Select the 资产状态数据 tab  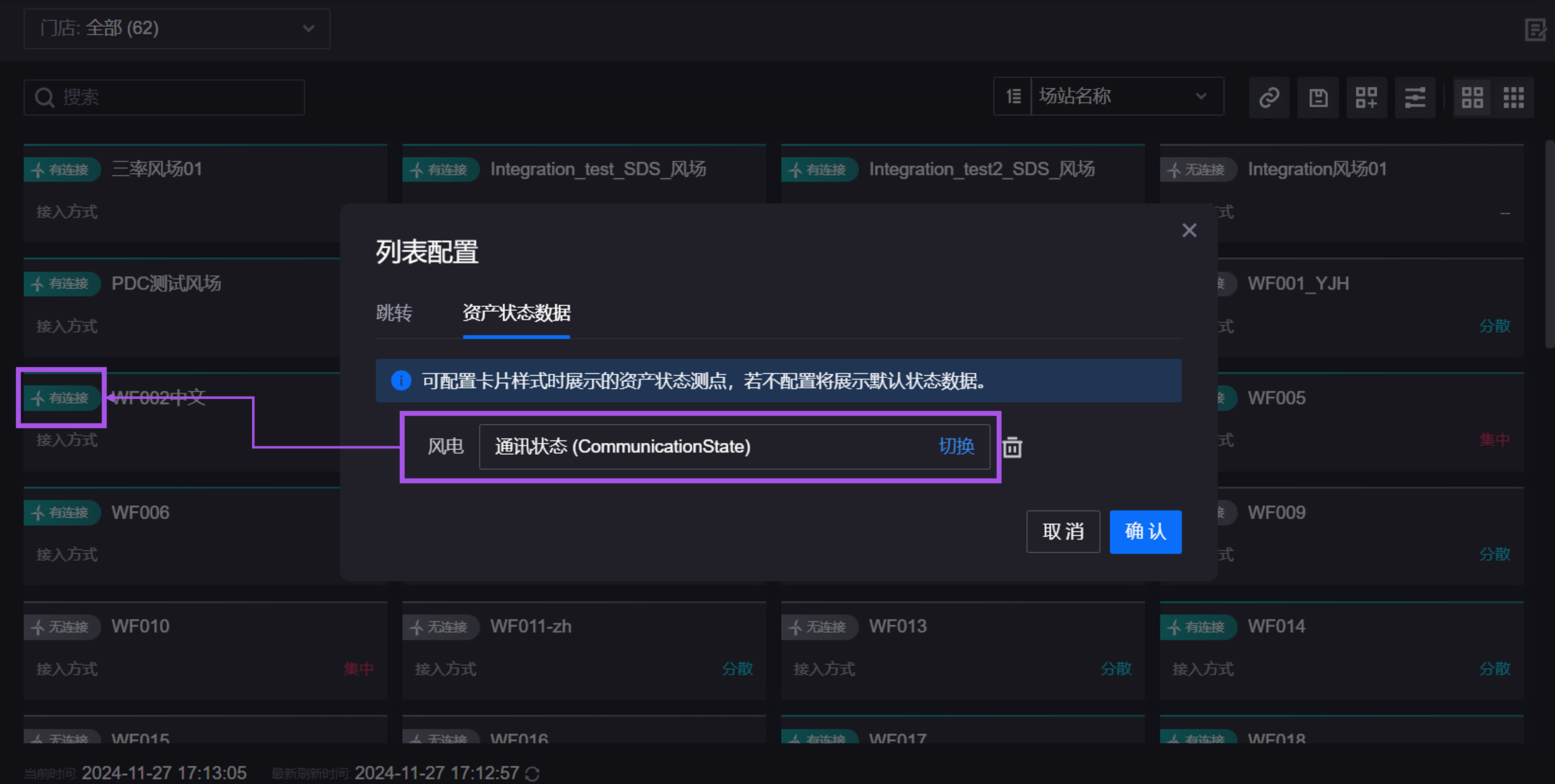tap(516, 313)
